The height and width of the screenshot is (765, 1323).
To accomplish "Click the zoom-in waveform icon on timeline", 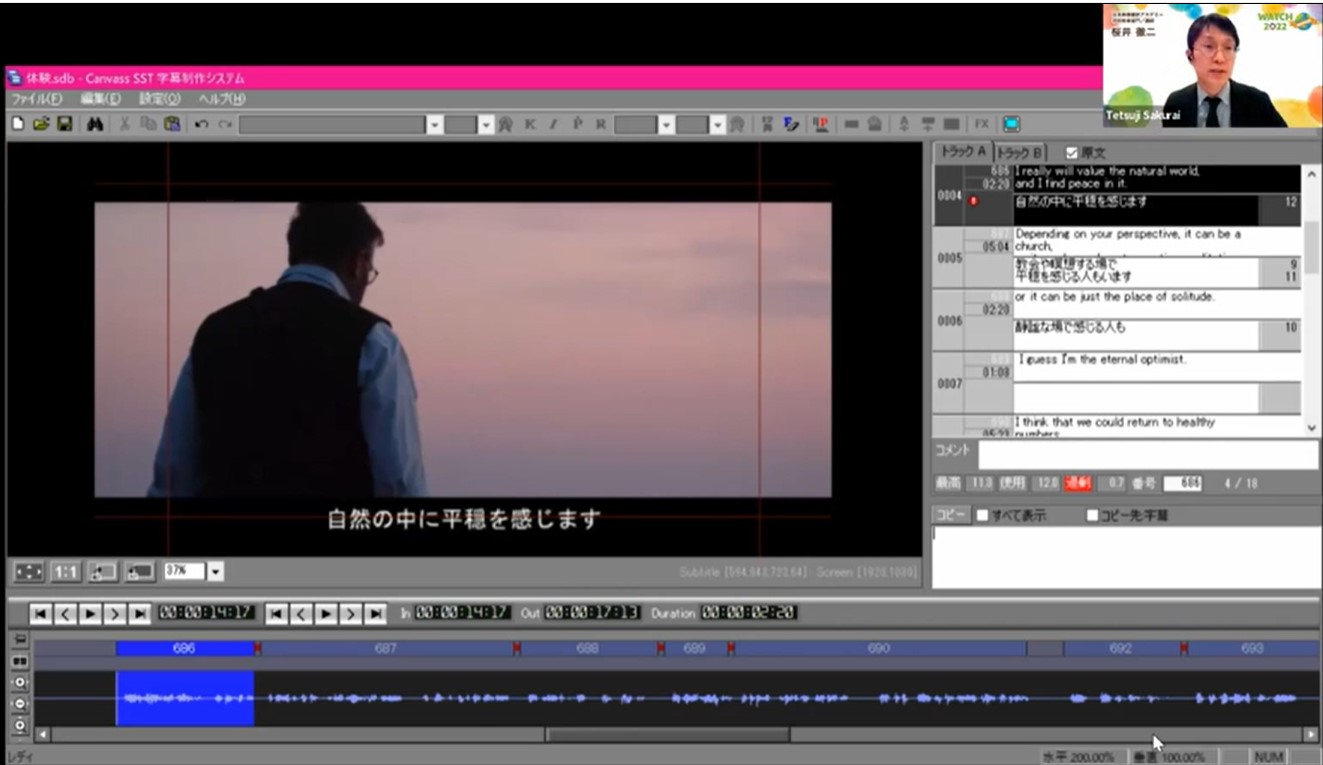I will (20, 683).
